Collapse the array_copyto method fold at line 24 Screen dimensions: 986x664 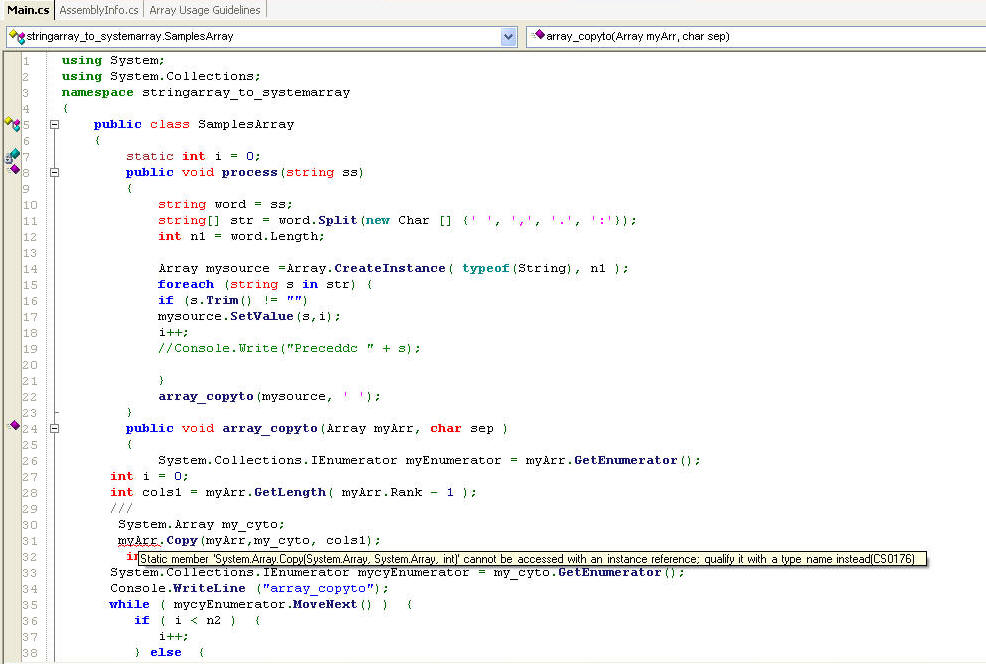tap(54, 428)
